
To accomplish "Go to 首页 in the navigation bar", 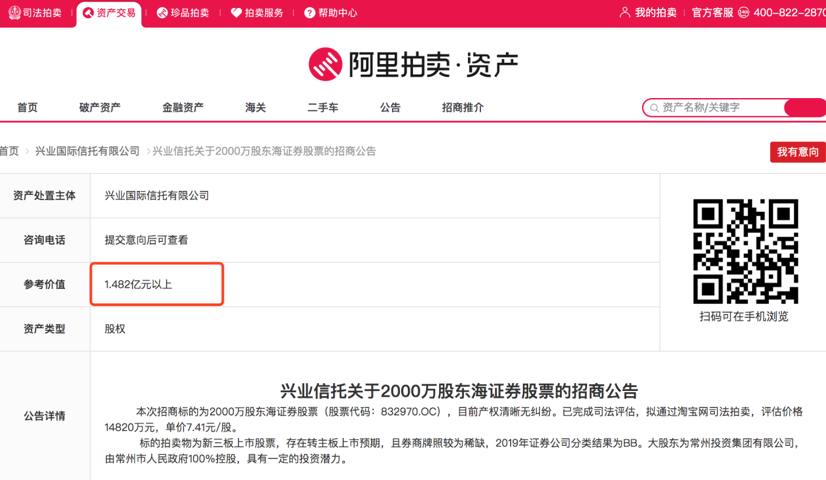I will pyautogui.click(x=27, y=107).
